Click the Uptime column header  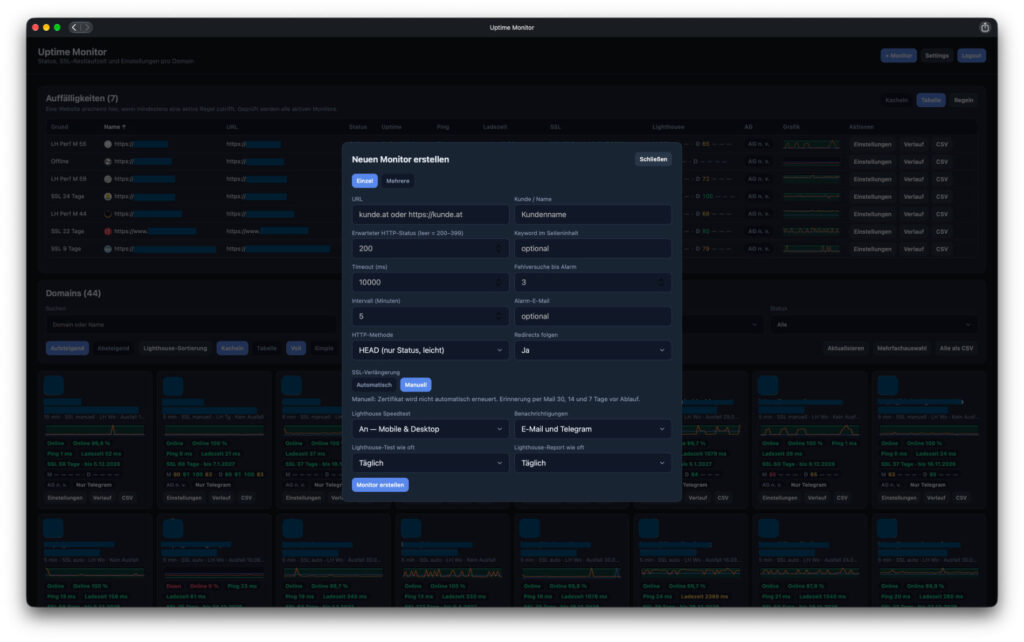click(x=391, y=127)
